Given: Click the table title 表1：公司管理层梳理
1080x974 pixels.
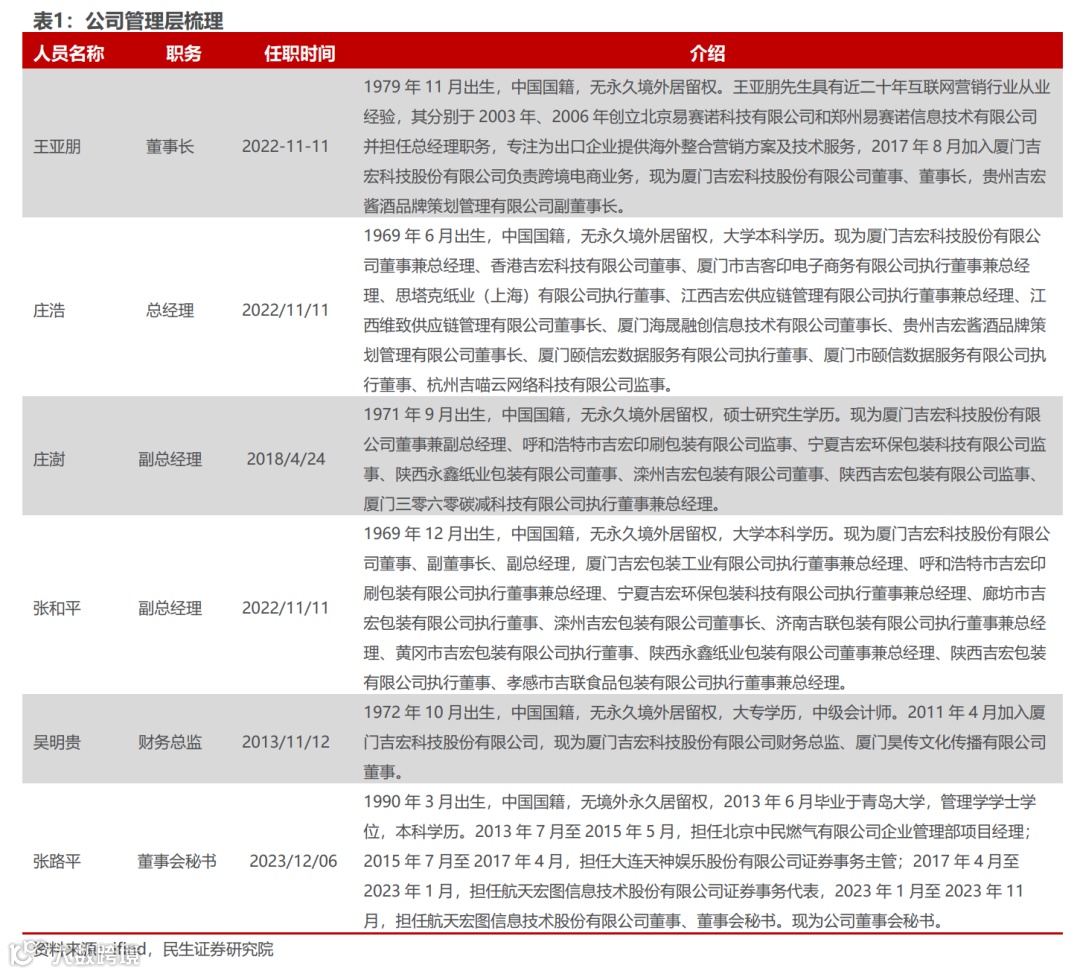Looking at the screenshot, I should [x=128, y=21].
